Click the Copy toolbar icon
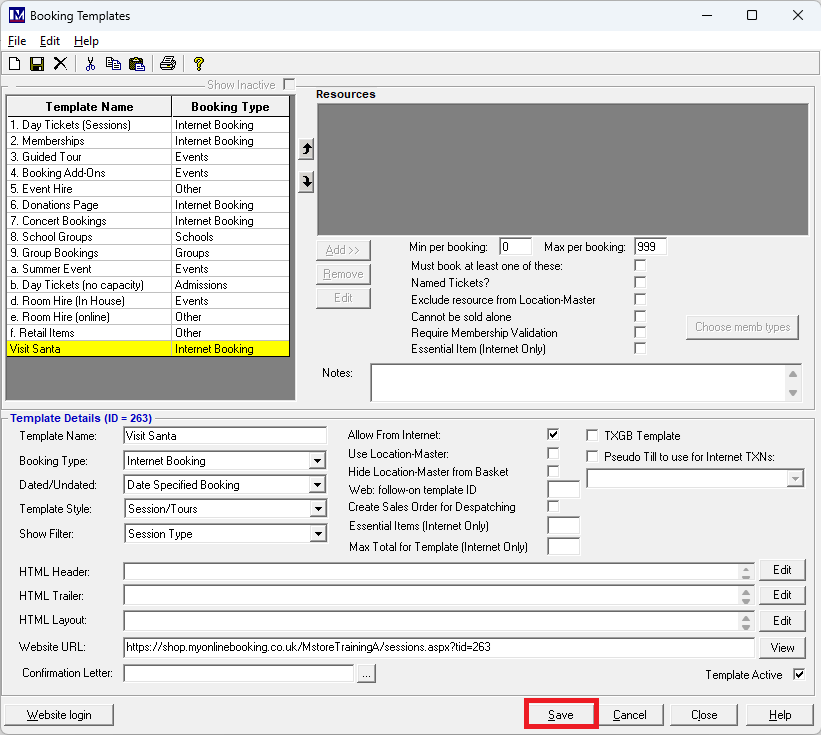Screen dimensions: 821x735 (x=113, y=64)
